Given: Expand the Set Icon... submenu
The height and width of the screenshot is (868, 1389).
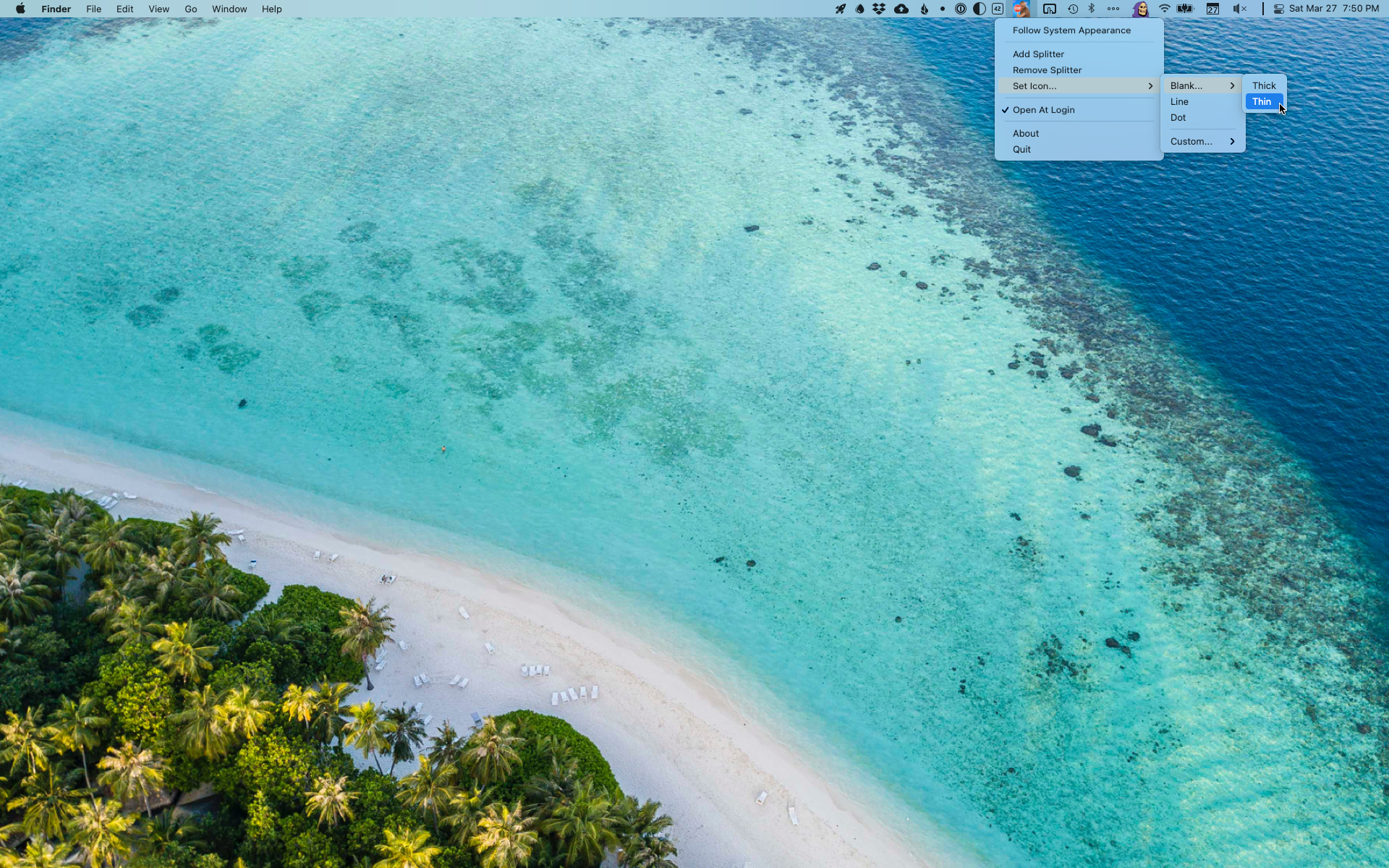Looking at the screenshot, I should click(1079, 86).
